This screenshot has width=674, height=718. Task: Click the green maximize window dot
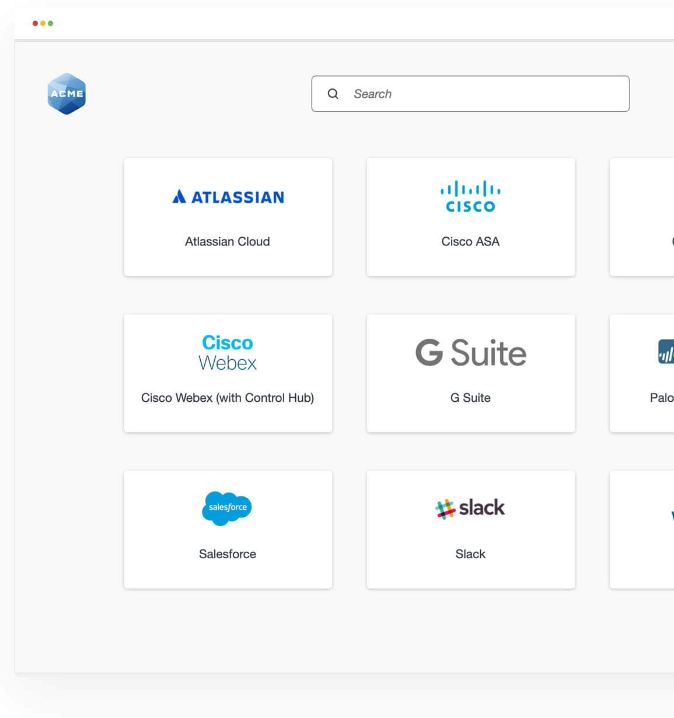[50, 23]
